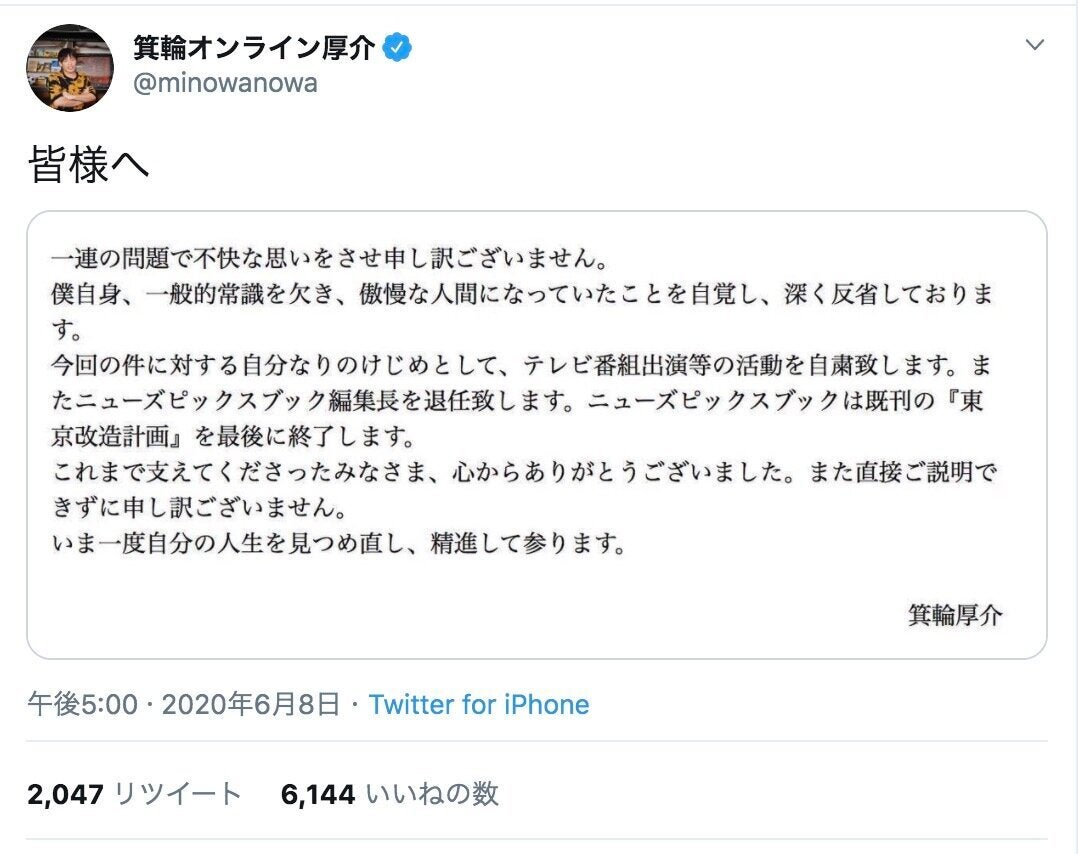Click the profile avatar photo
Viewport: 1078px width, 854px height.
(69, 67)
